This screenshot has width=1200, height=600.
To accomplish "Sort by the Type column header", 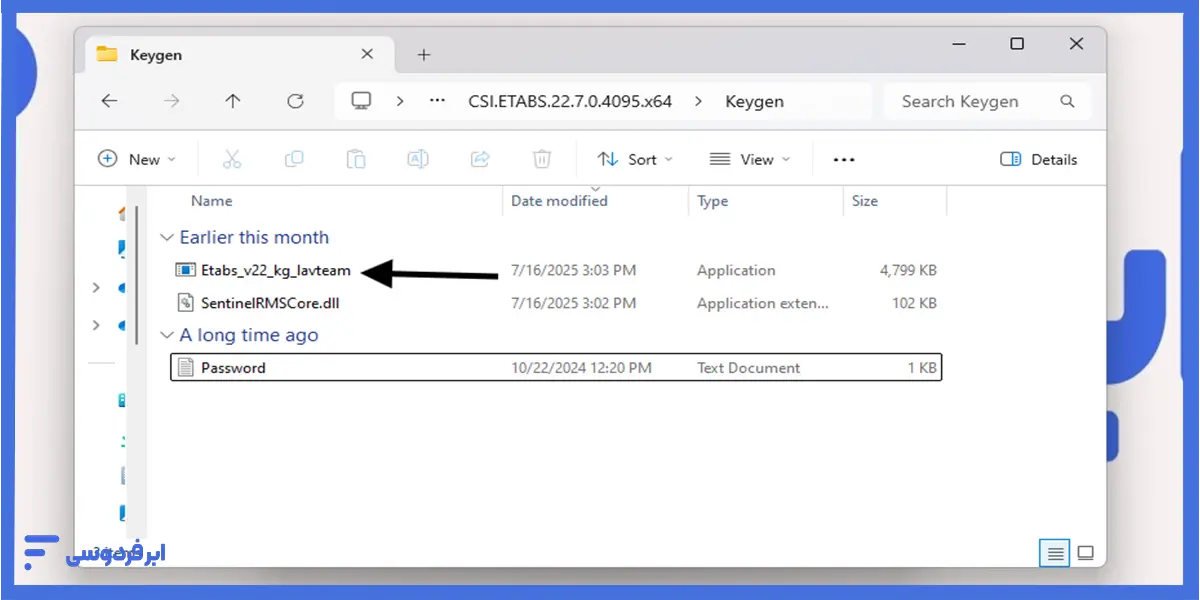I will click(x=712, y=200).
